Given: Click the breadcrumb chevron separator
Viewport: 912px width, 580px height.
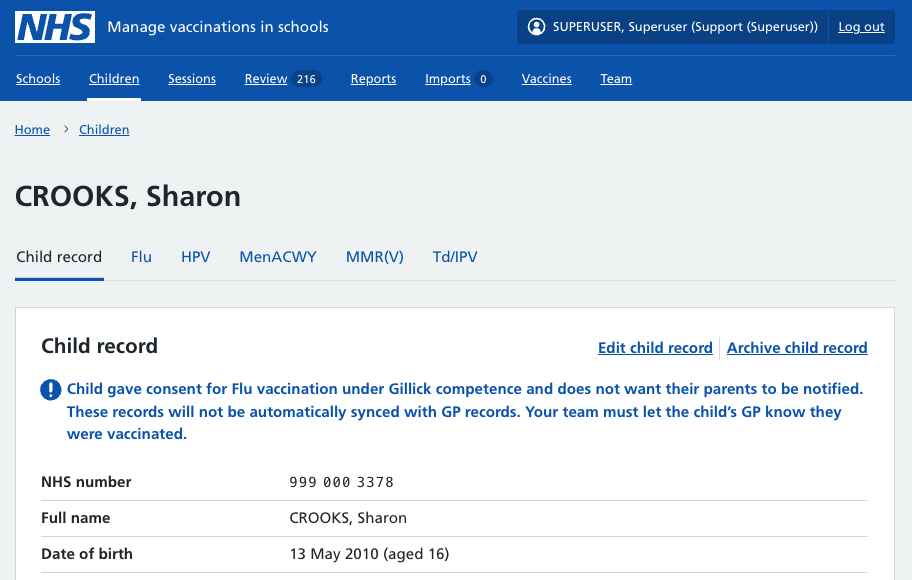Looking at the screenshot, I should click(66, 129).
